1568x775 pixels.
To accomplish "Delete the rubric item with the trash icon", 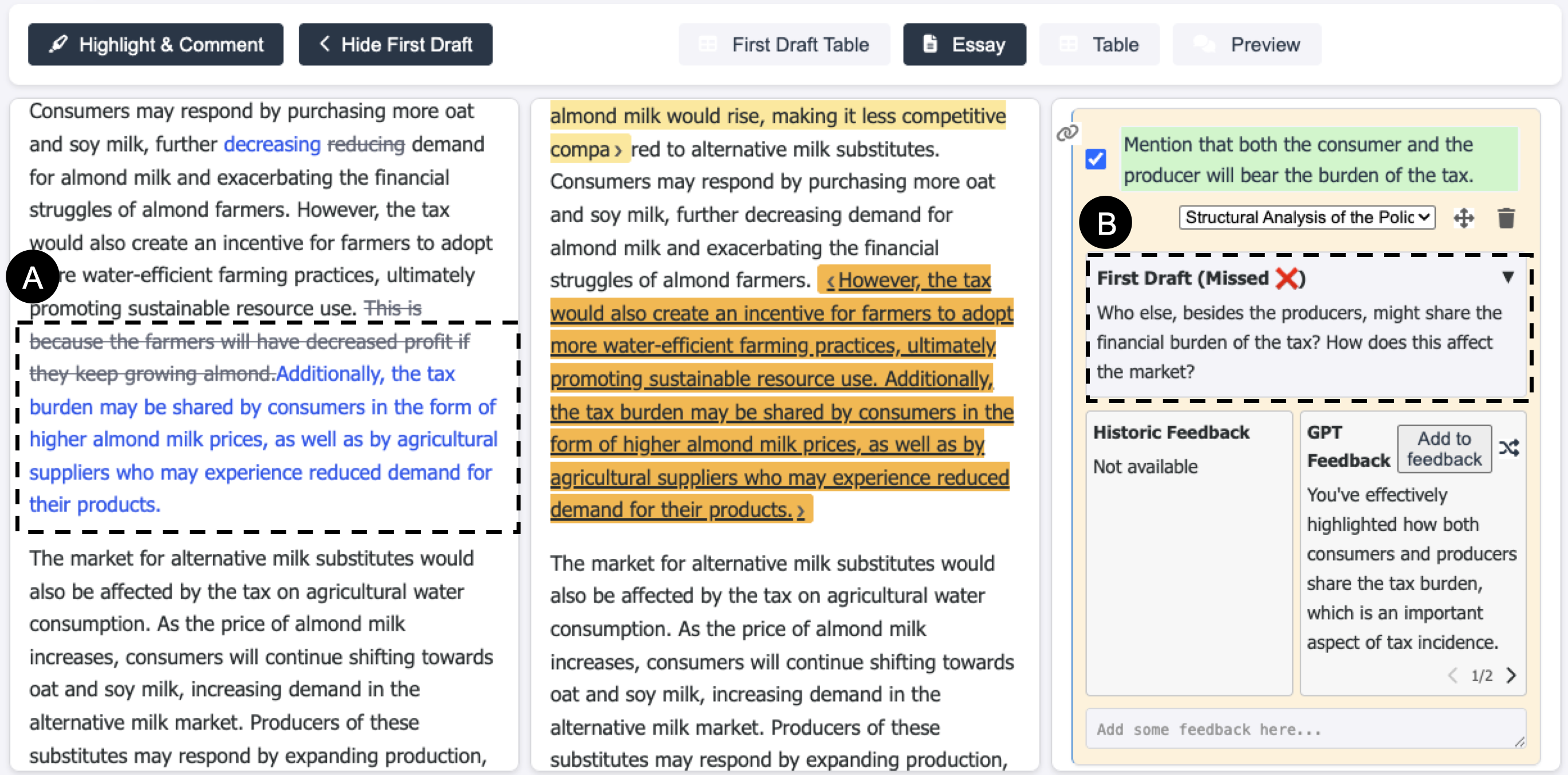I will [1506, 218].
